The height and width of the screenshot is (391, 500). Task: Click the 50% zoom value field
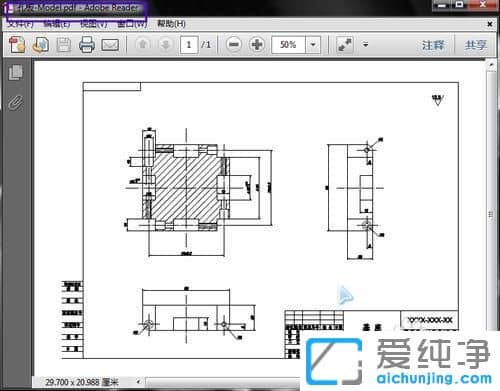(x=288, y=45)
